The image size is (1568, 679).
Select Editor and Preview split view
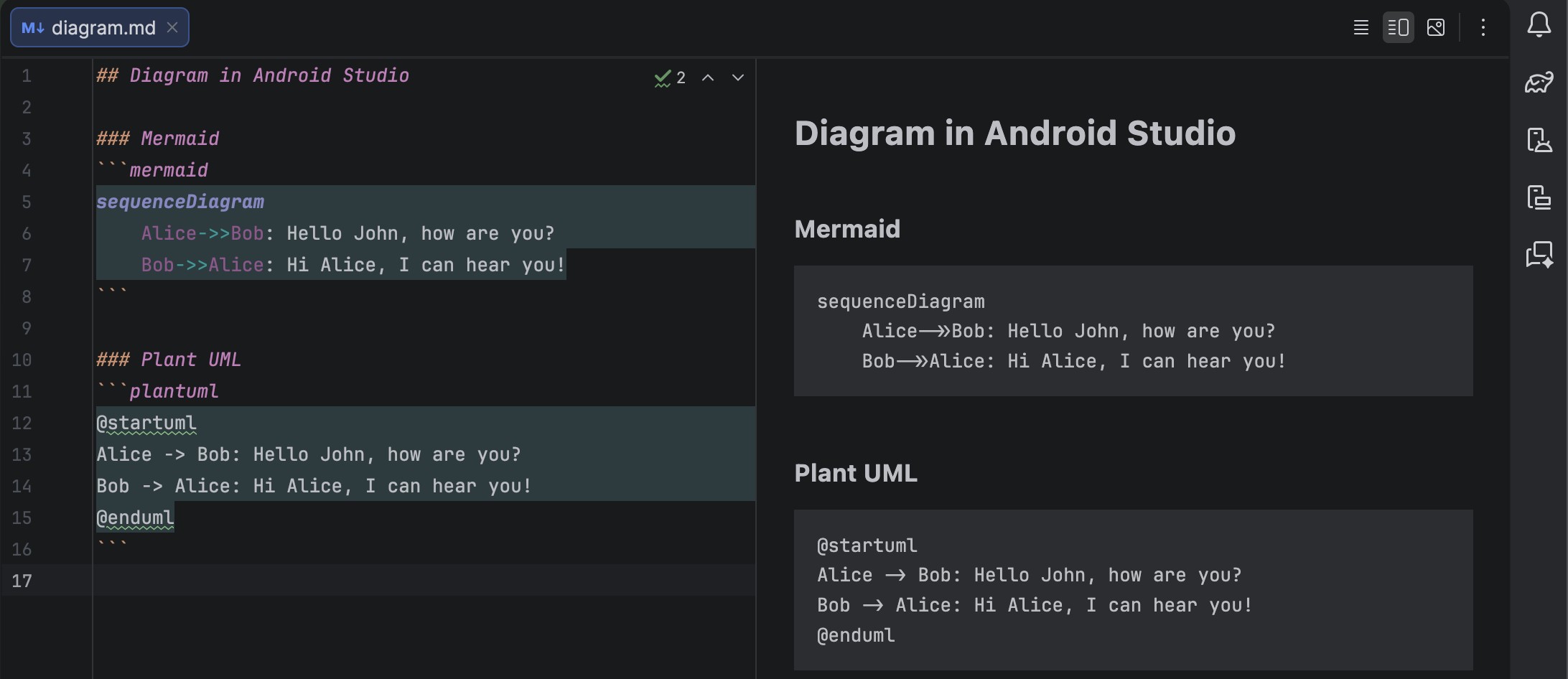pyautogui.click(x=1398, y=28)
